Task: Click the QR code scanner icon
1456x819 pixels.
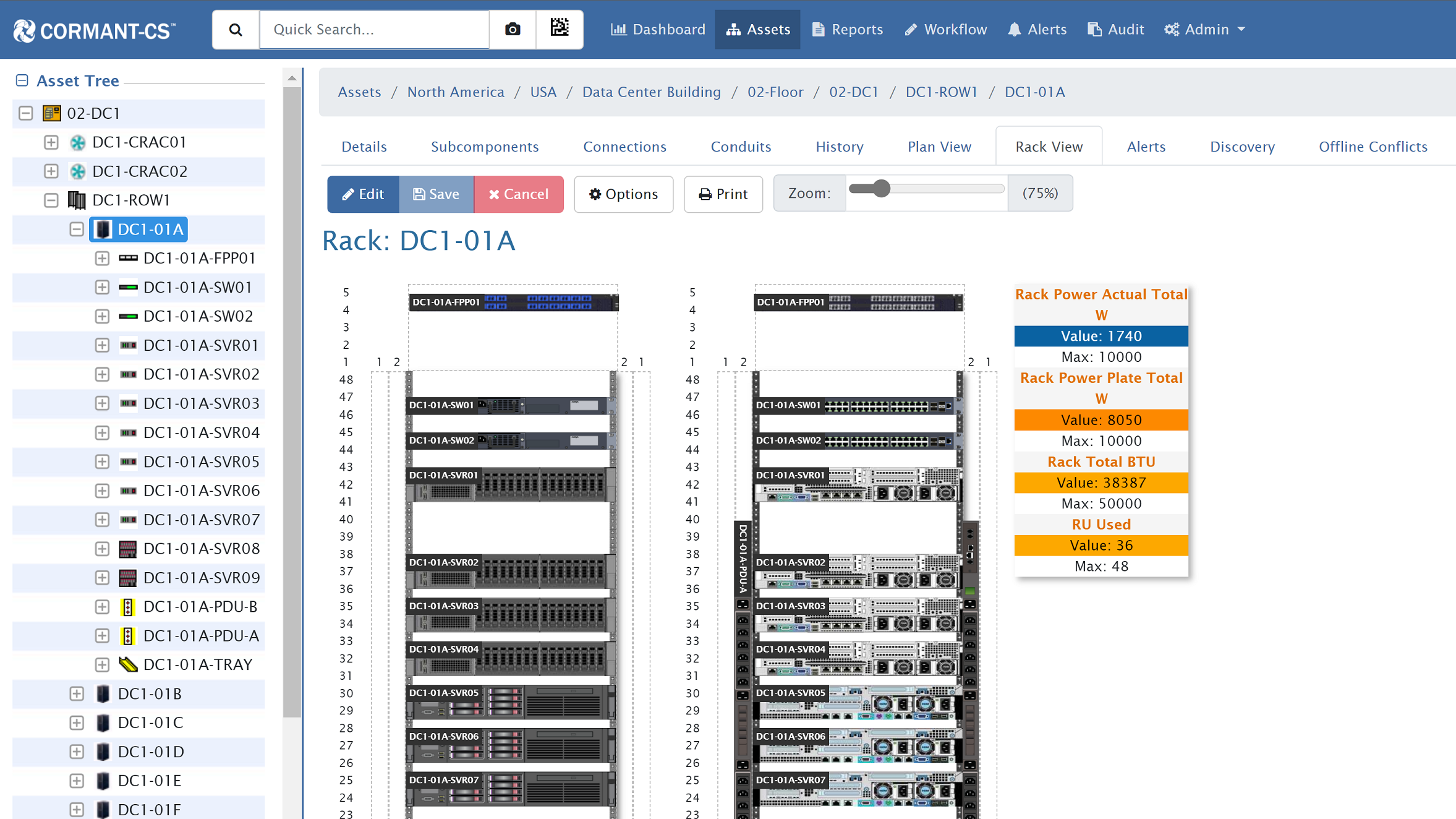Action: click(559, 28)
